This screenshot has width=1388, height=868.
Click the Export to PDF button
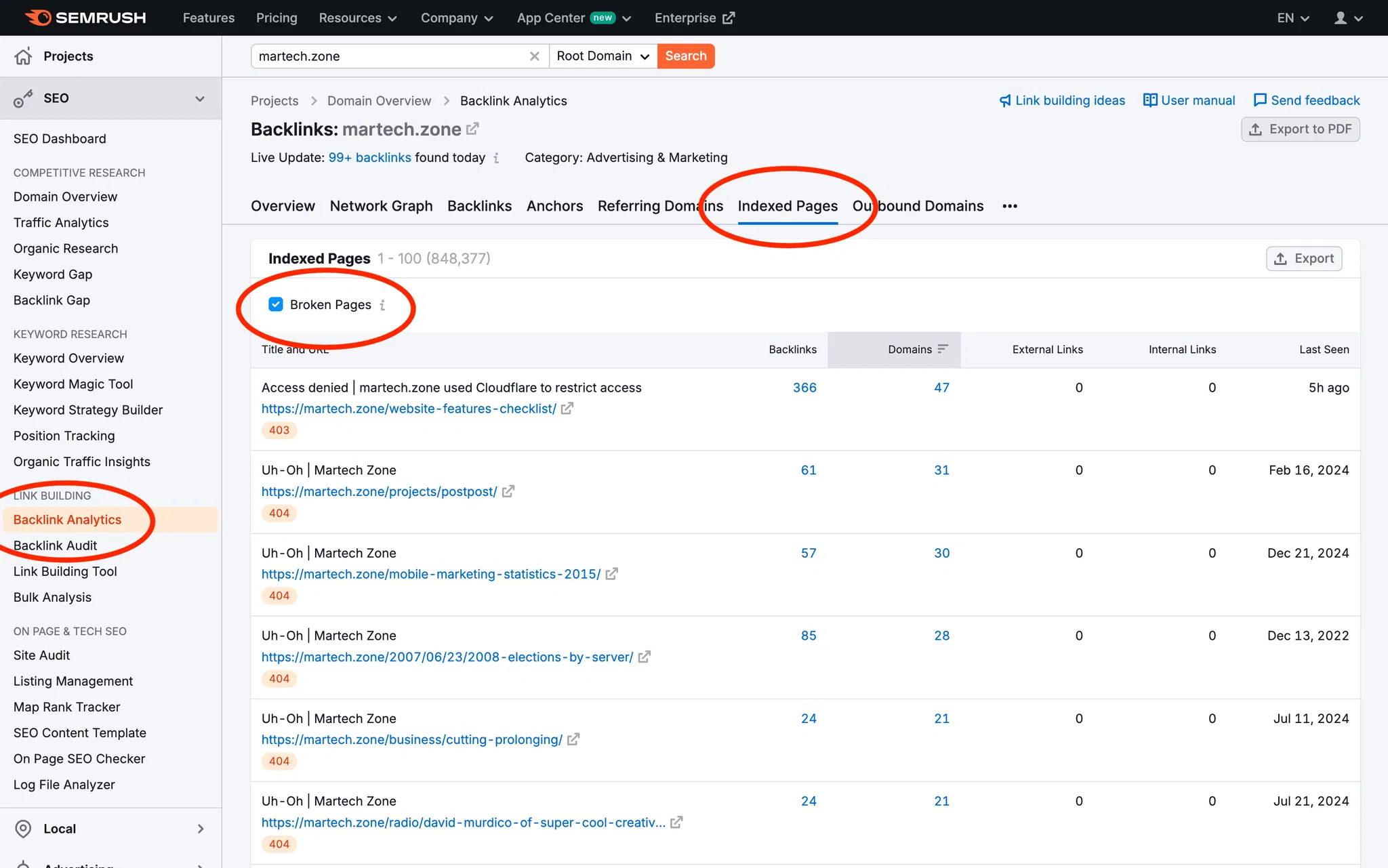pos(1300,129)
